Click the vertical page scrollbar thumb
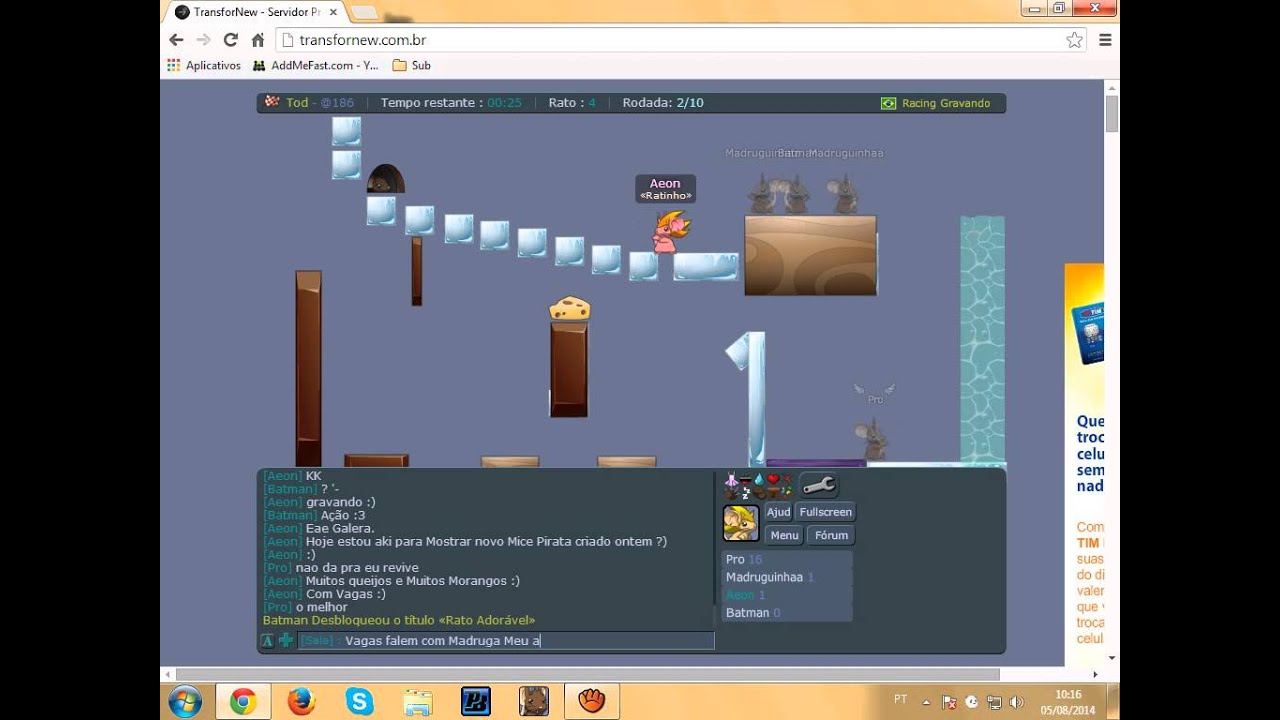Image resolution: width=1280 pixels, height=720 pixels. (1112, 114)
